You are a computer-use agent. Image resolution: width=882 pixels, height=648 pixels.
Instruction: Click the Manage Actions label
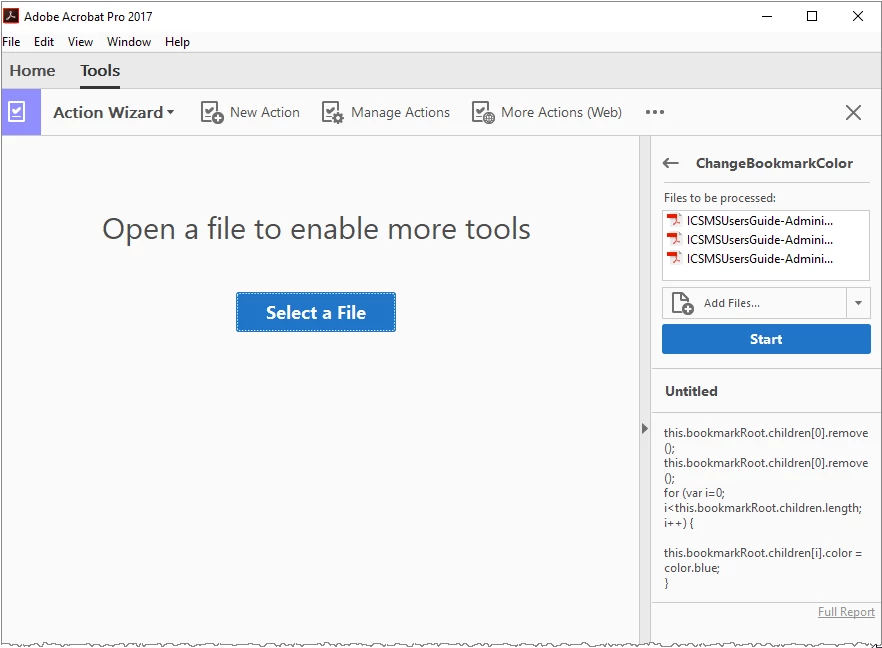(x=400, y=112)
